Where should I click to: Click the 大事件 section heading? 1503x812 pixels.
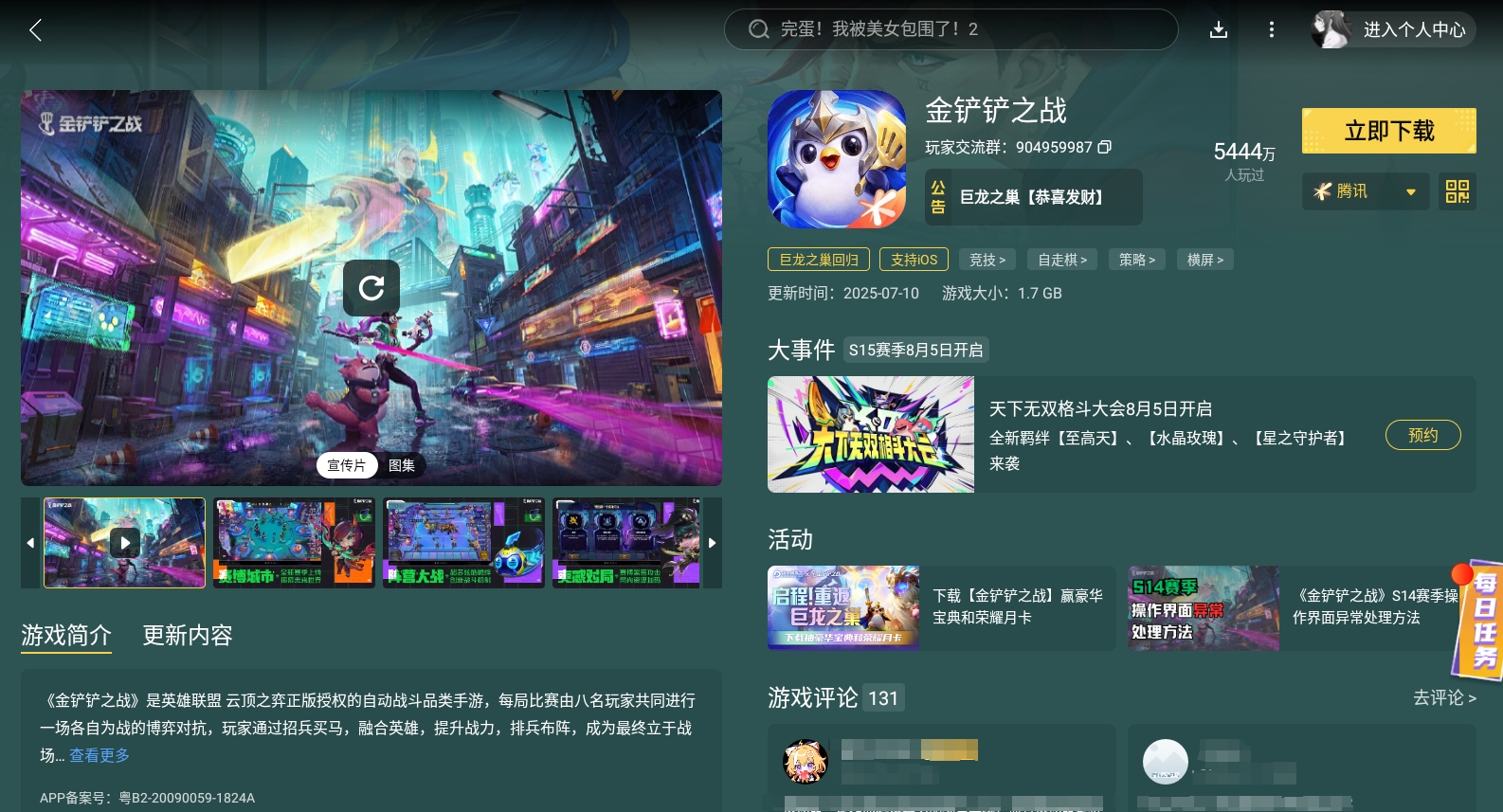click(802, 351)
